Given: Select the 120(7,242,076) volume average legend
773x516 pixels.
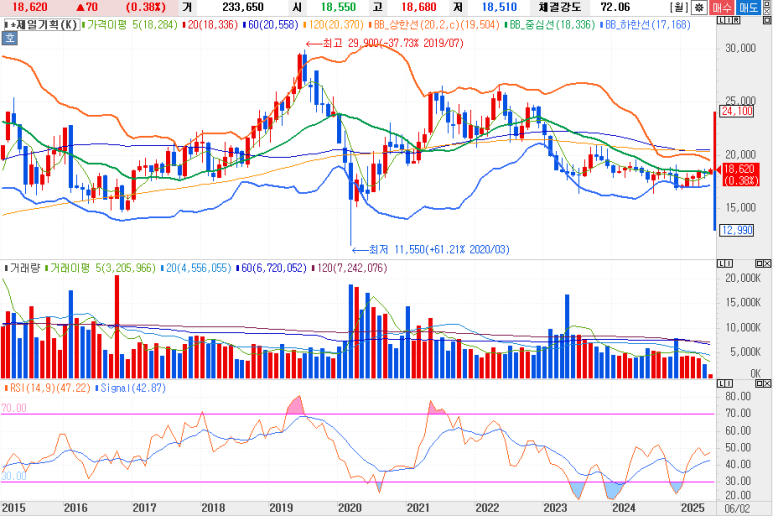Looking at the screenshot, I should (350, 268).
